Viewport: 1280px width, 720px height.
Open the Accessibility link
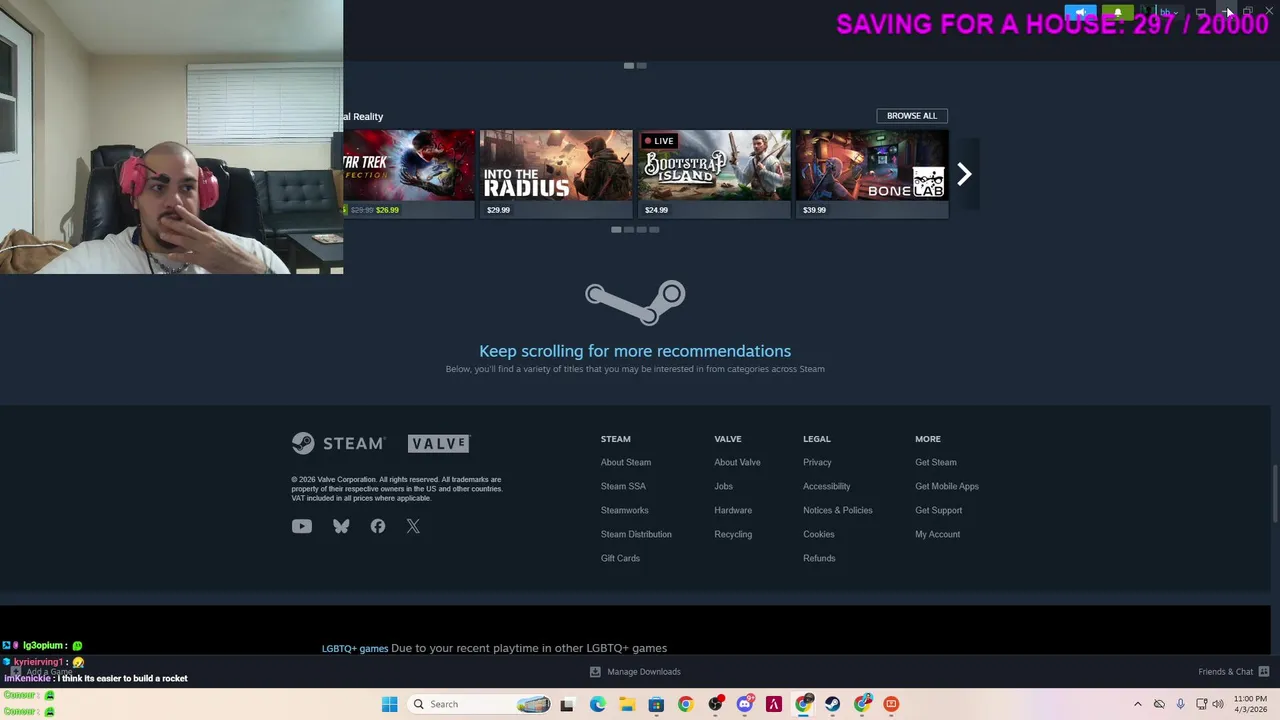click(x=826, y=486)
